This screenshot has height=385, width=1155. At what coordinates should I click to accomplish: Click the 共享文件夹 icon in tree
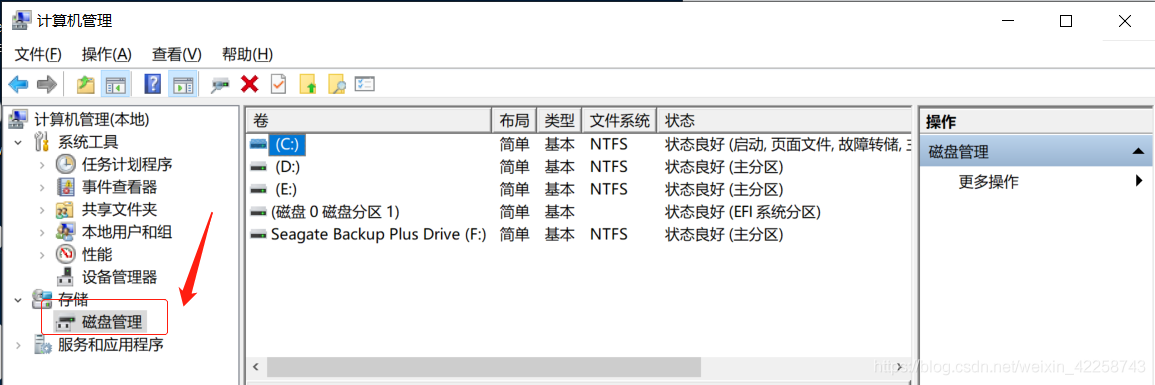tap(66, 210)
